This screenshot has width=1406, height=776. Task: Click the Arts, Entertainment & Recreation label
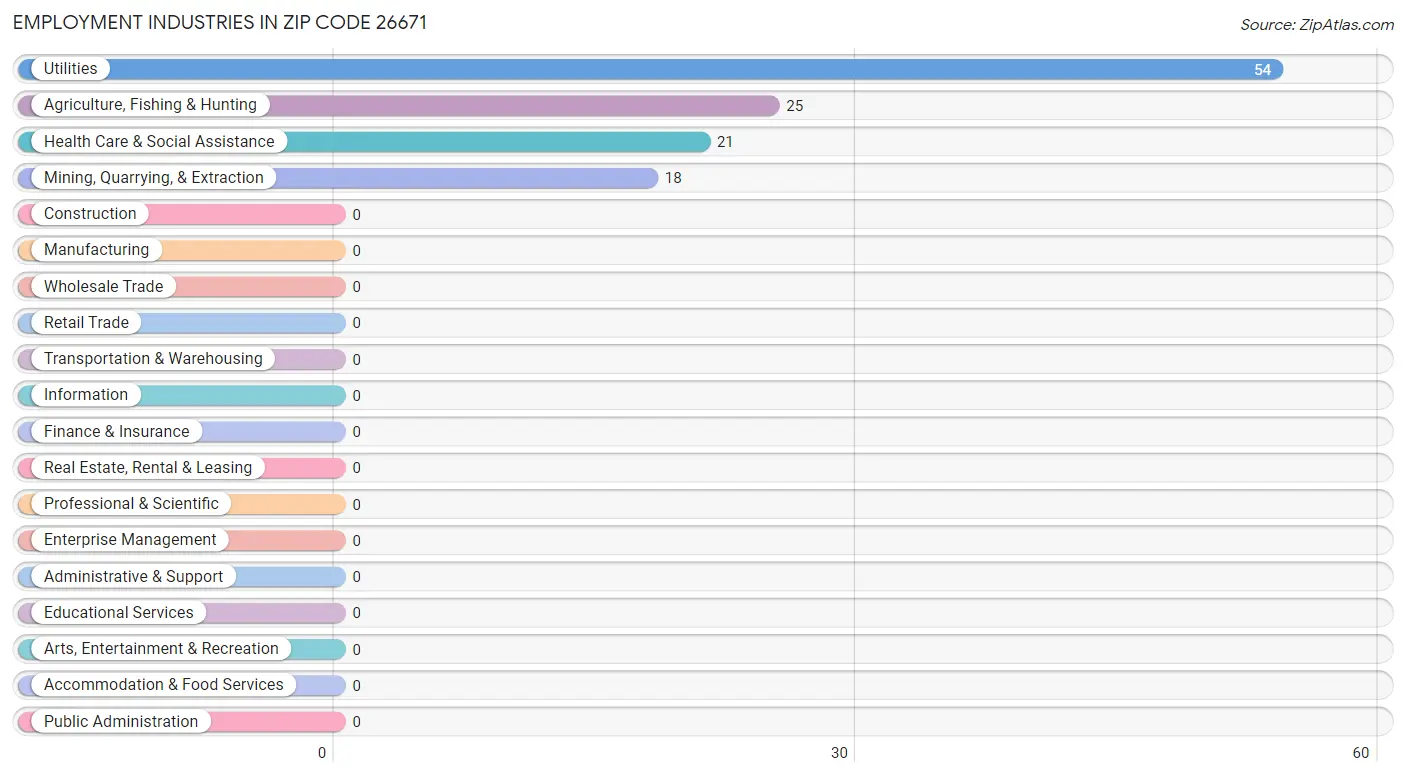coord(161,648)
